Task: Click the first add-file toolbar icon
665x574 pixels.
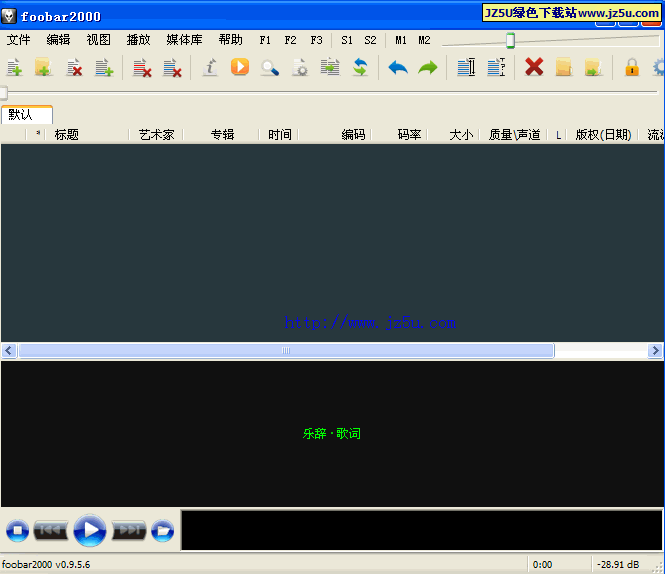Action: click(x=14, y=68)
